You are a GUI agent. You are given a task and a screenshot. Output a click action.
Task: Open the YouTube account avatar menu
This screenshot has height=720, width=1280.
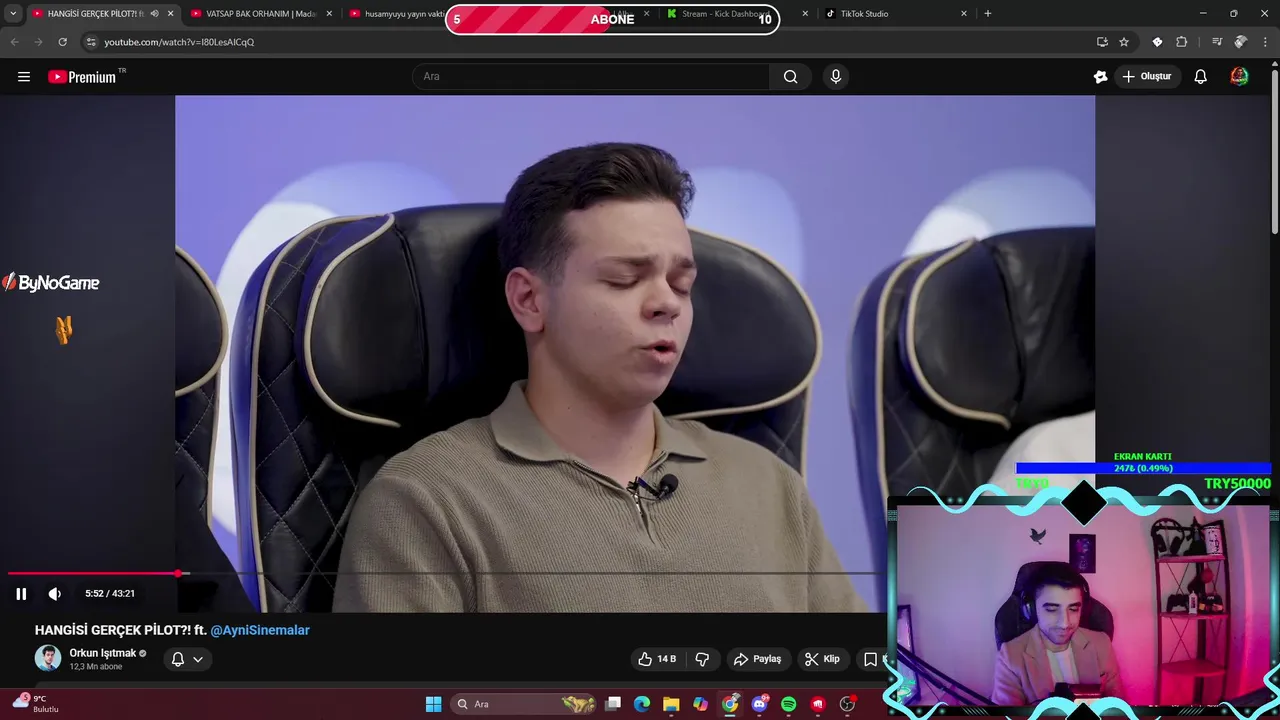point(1239,77)
